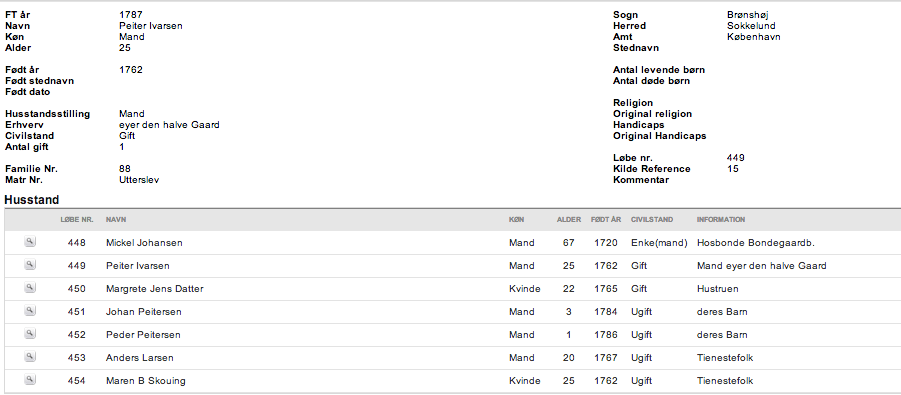This screenshot has height=395, width=901.
Task: Click the Brønshøj Sogn value
Action: point(748,15)
